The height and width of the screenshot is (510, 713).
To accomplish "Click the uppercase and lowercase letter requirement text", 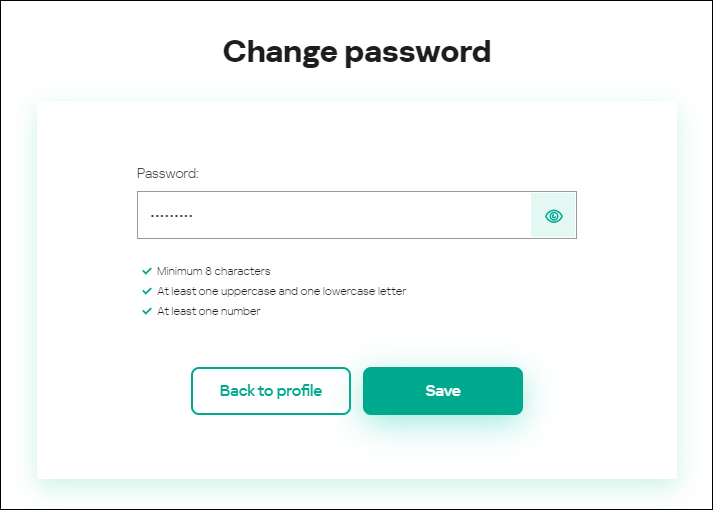I will point(281,291).
